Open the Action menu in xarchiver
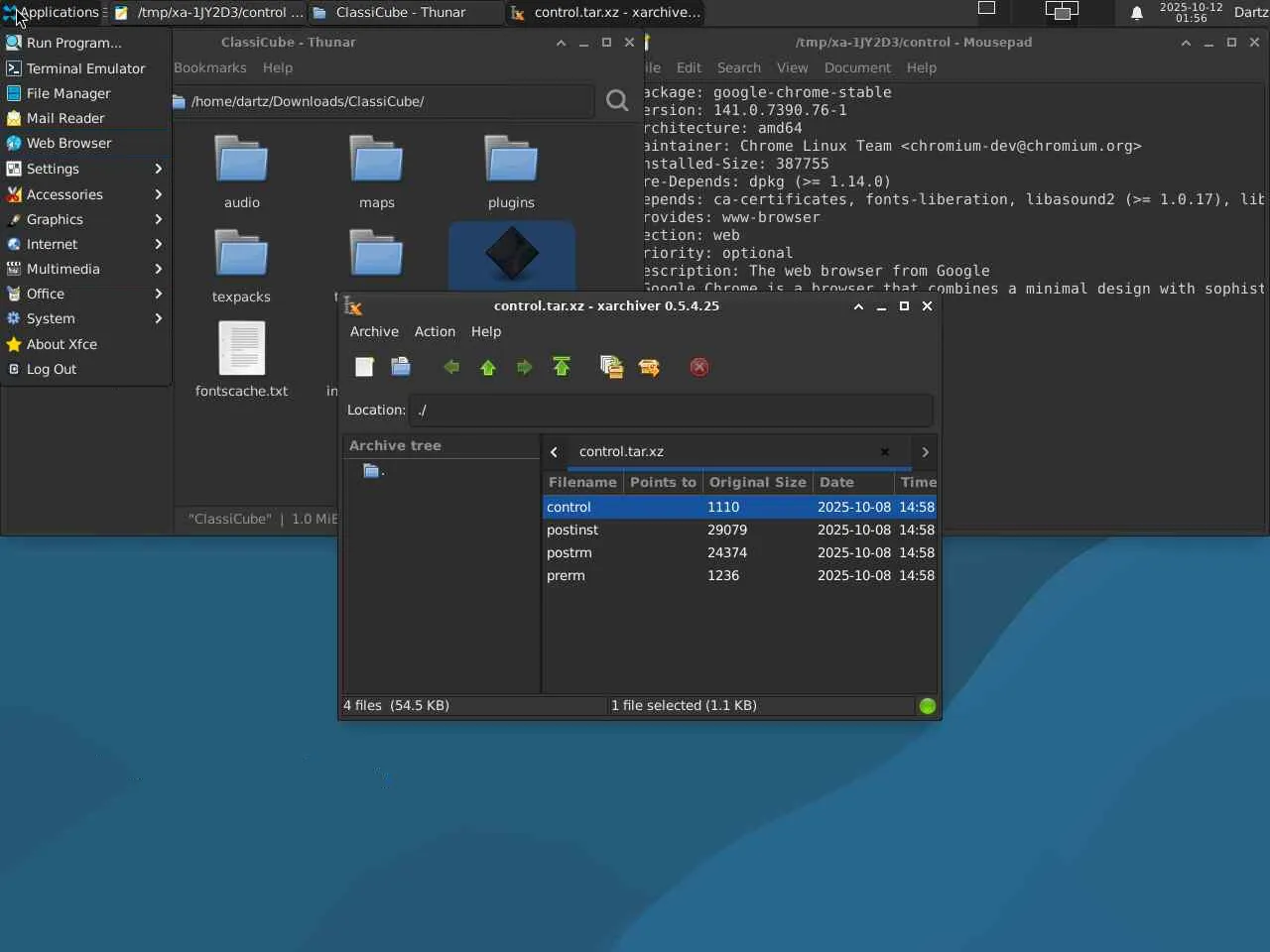Viewport: 1270px width, 952px height. coord(435,331)
